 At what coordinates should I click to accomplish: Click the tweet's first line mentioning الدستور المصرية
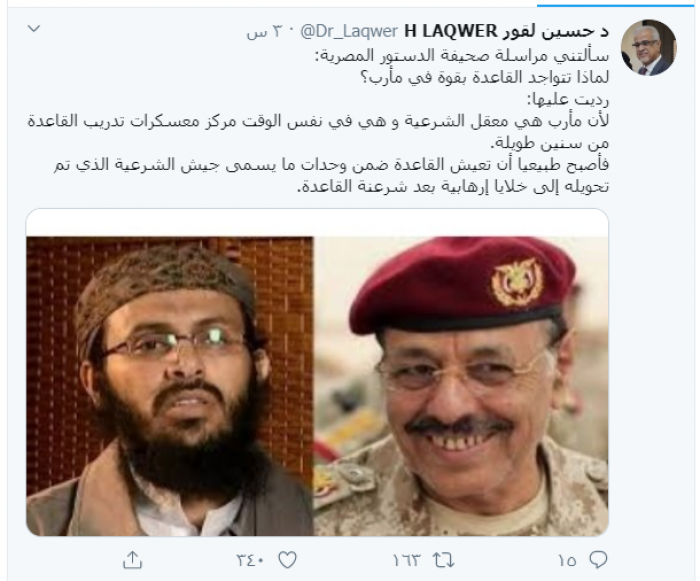(x=462, y=56)
